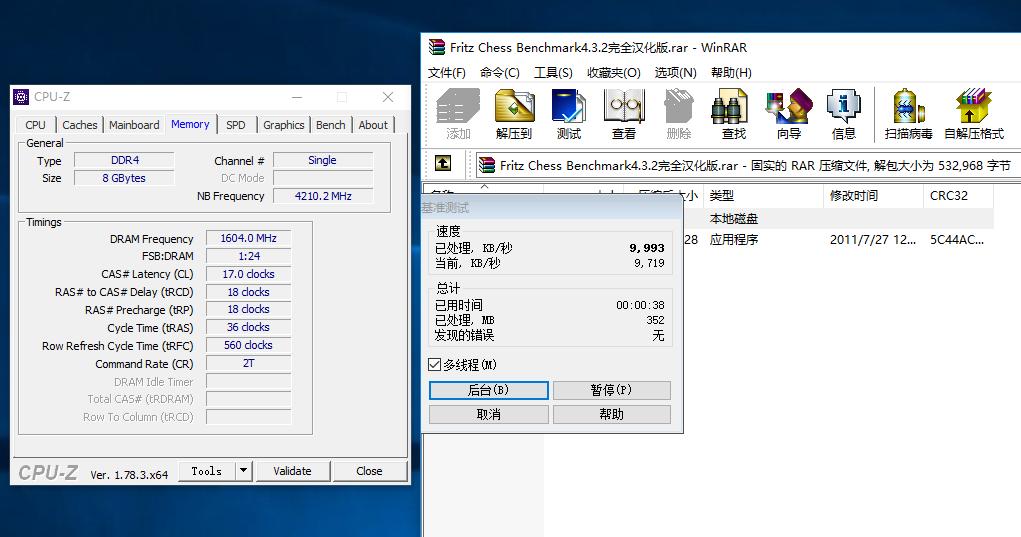Click the Scan Virus (扫描病毒) icon
The image size is (1021, 537).
coord(908,106)
